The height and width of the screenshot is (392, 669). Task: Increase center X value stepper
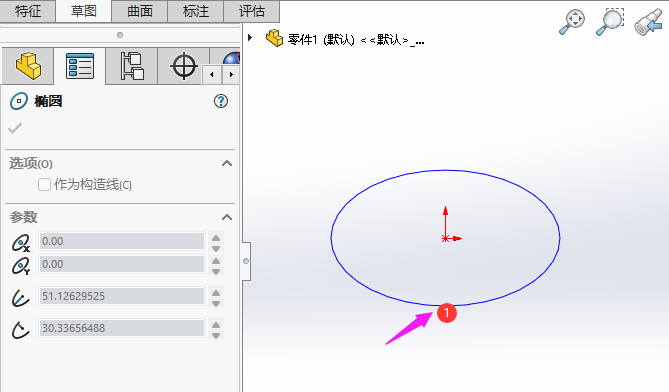[216, 238]
